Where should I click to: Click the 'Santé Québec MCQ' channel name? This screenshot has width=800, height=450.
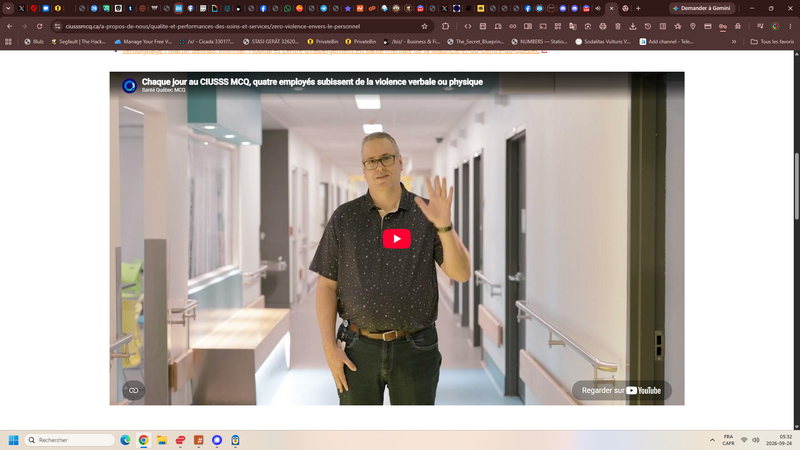(x=163, y=90)
